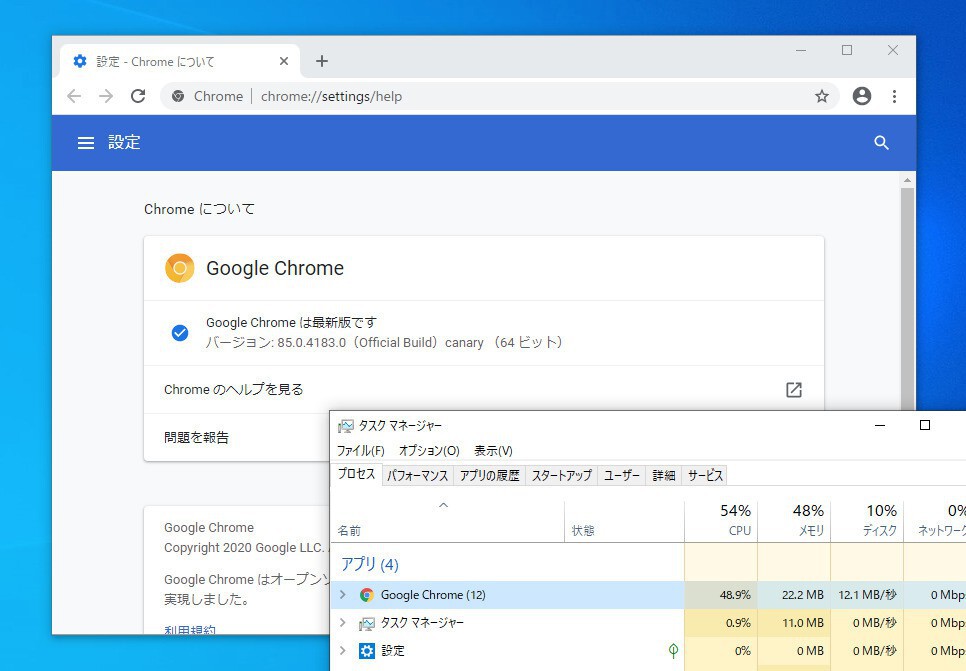Close the 設定 - Chrome について tab
This screenshot has height=671, width=966.
[283, 61]
